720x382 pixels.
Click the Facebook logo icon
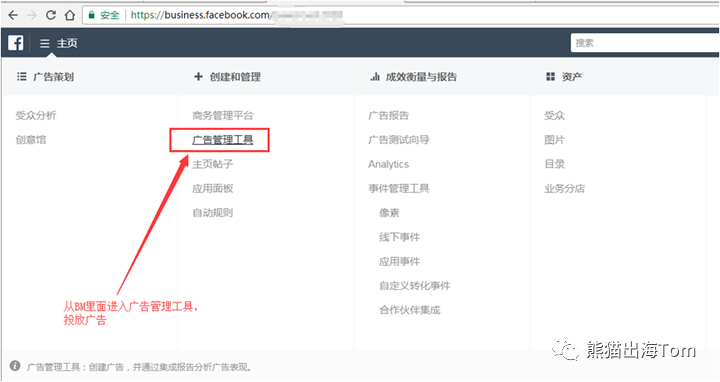pos(16,43)
